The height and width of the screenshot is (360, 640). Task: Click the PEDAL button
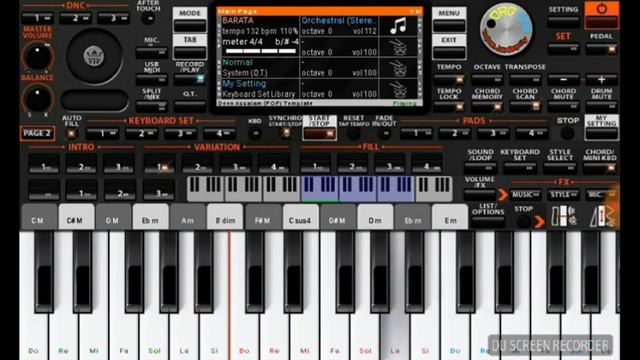tap(602, 49)
